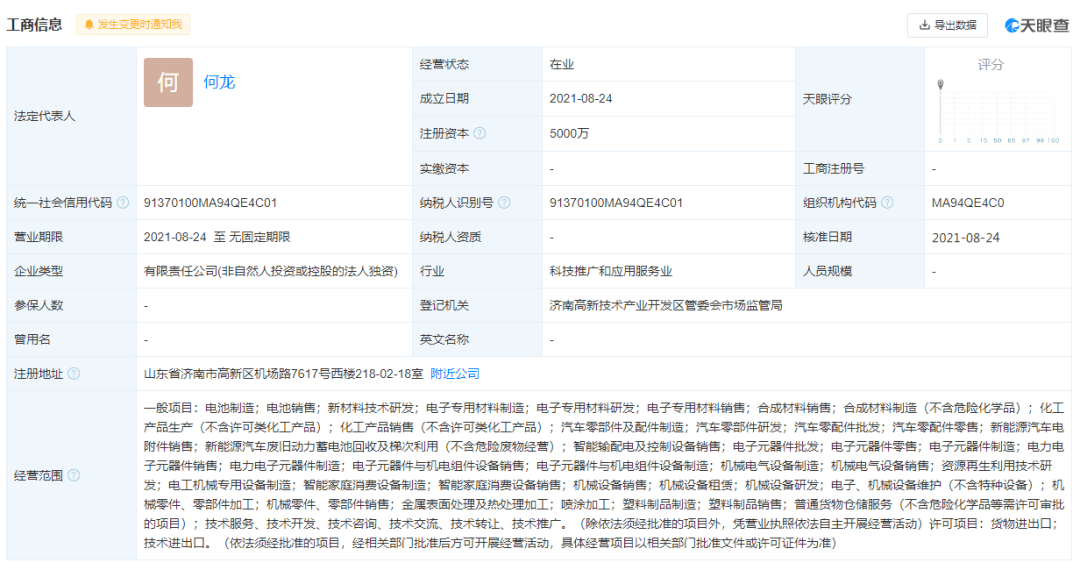The height and width of the screenshot is (570, 1080).
Task: Click help icon beside 纳税人识别号
Action: tap(504, 202)
